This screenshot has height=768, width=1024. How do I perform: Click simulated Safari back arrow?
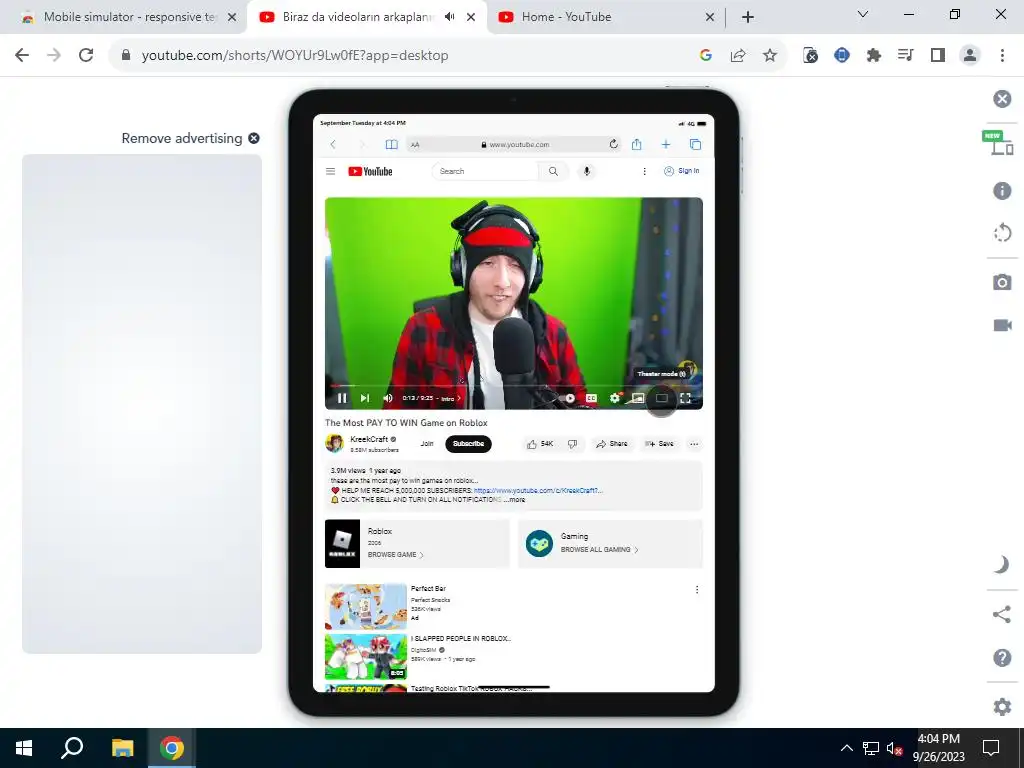(333, 144)
